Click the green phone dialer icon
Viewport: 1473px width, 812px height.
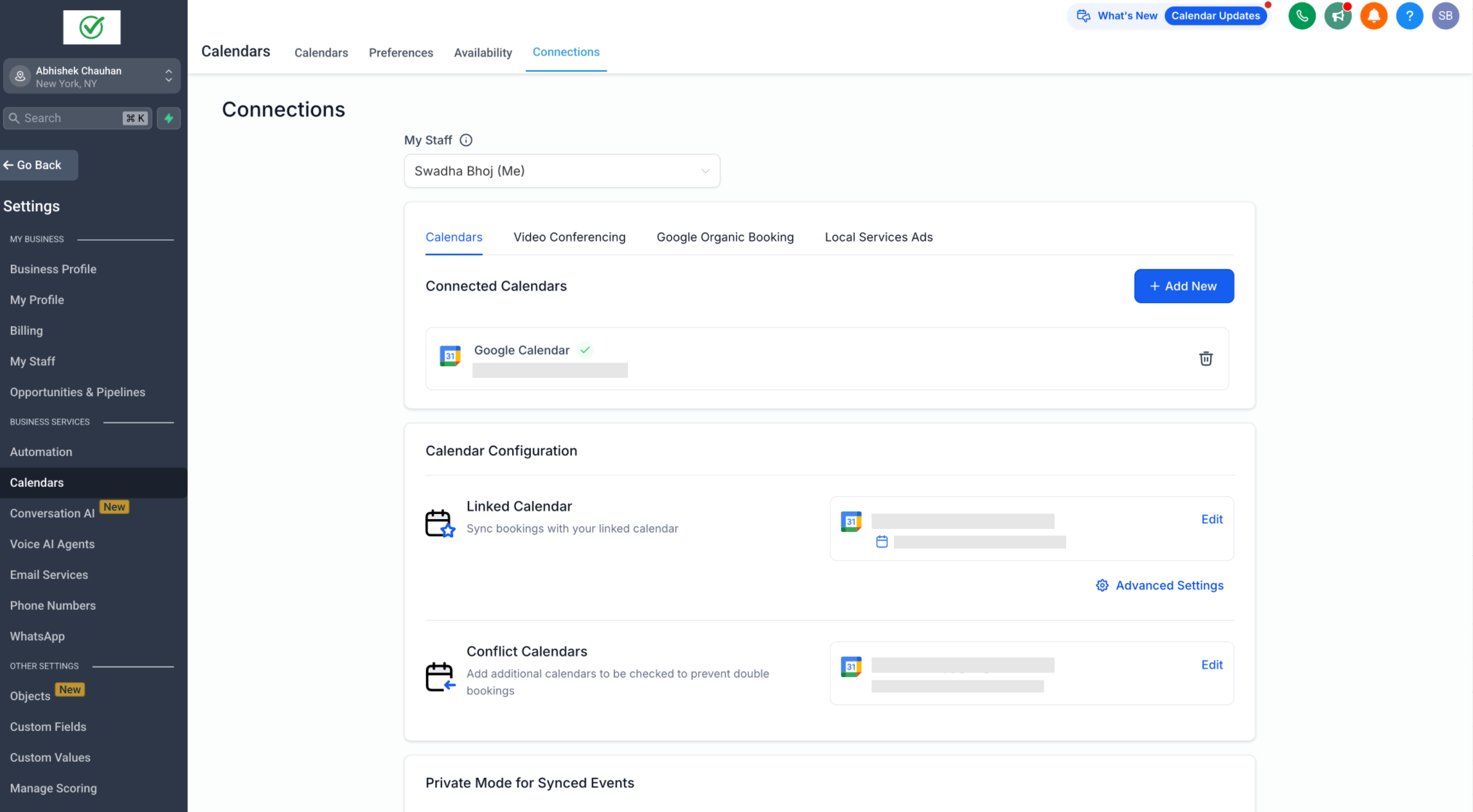pos(1301,16)
